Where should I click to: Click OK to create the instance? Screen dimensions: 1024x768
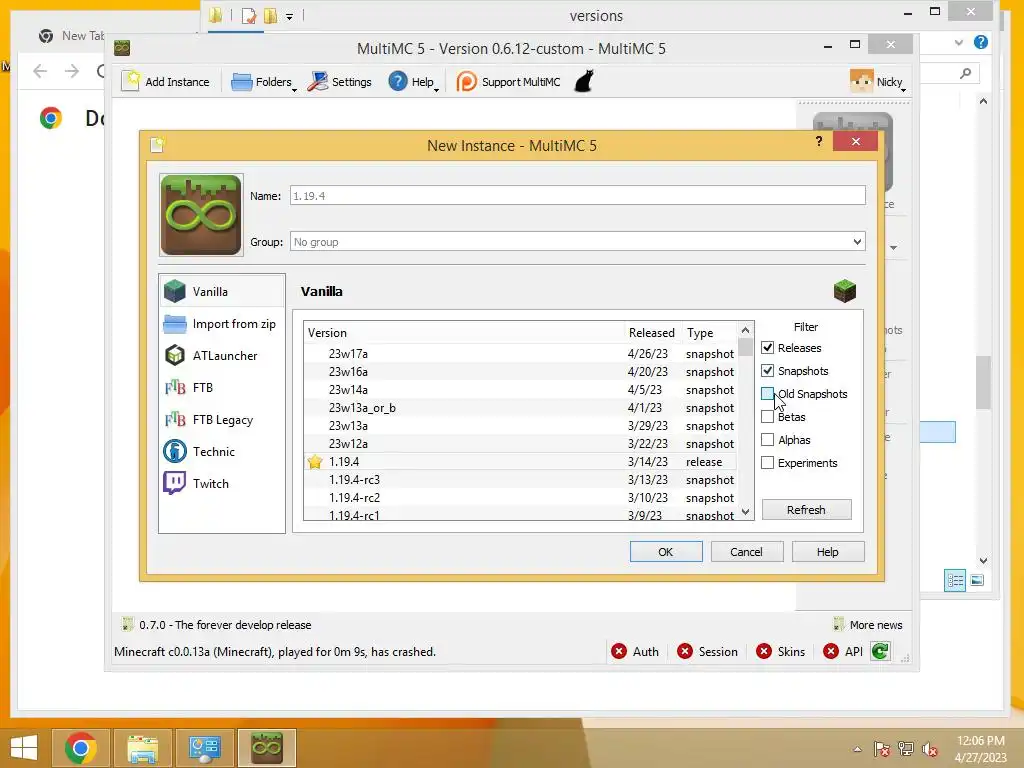click(x=666, y=552)
